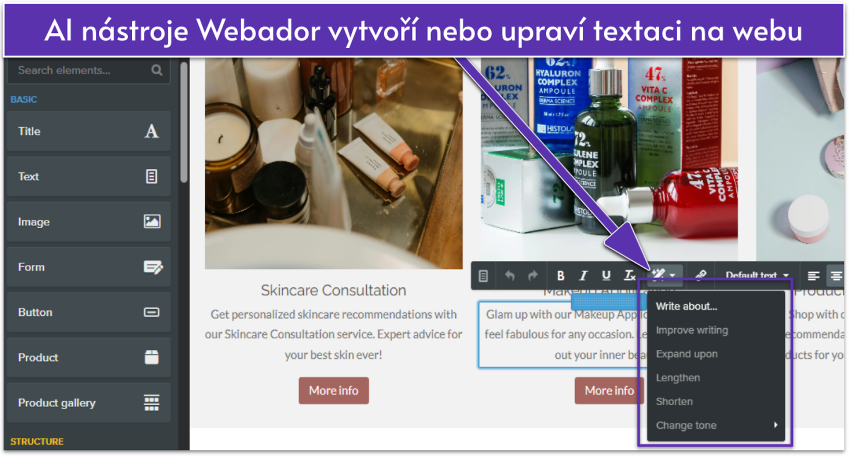Redo the edit in text toolbar
This screenshot has width=850, height=456.
533,275
